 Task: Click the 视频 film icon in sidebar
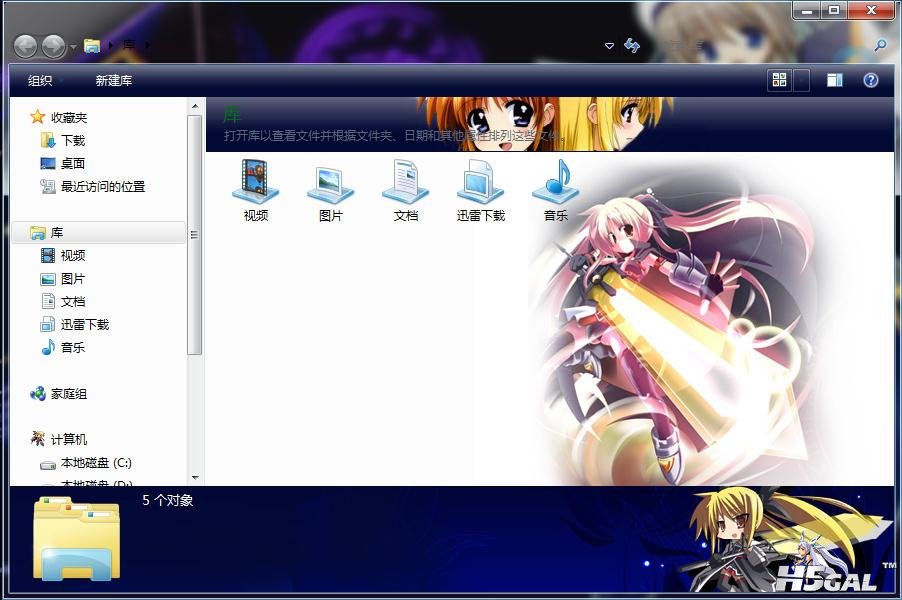[x=48, y=255]
